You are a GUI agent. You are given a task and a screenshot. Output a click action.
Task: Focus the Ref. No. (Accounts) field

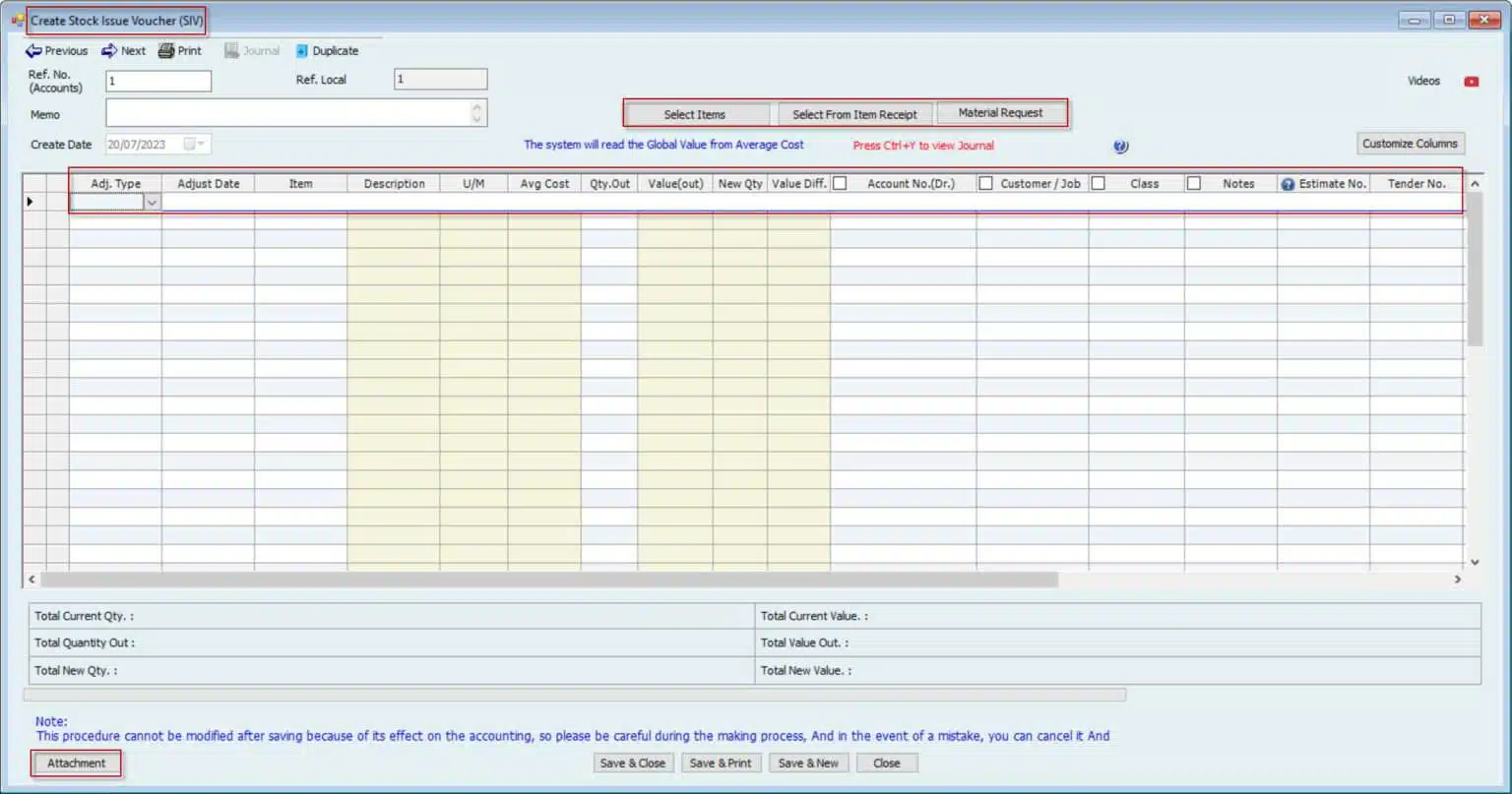pyautogui.click(x=158, y=81)
